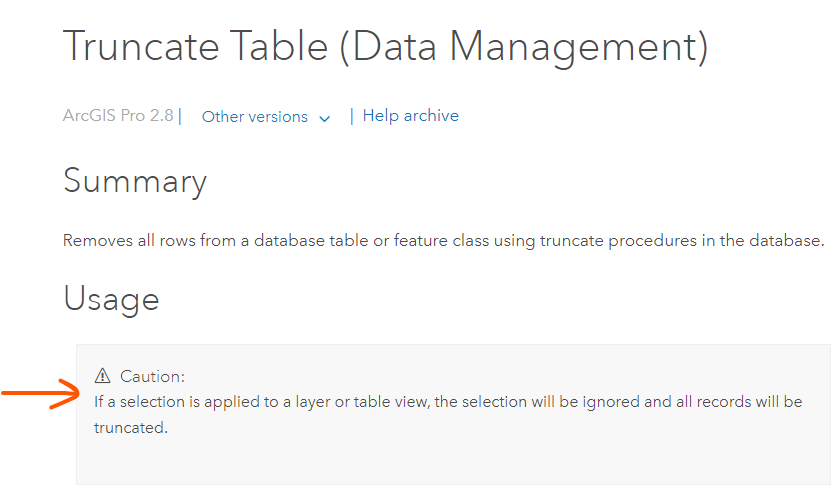838x498 pixels.
Task: Select the Summary section heading
Action: [134, 181]
